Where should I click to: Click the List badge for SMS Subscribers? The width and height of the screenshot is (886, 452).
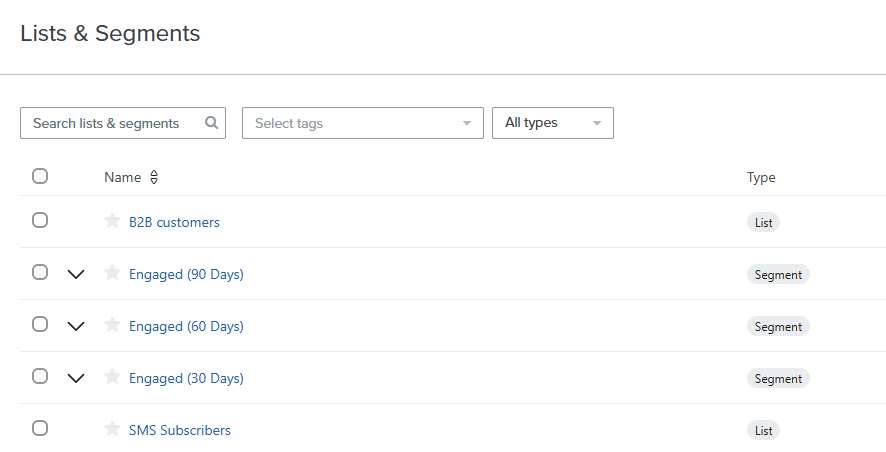coord(763,431)
